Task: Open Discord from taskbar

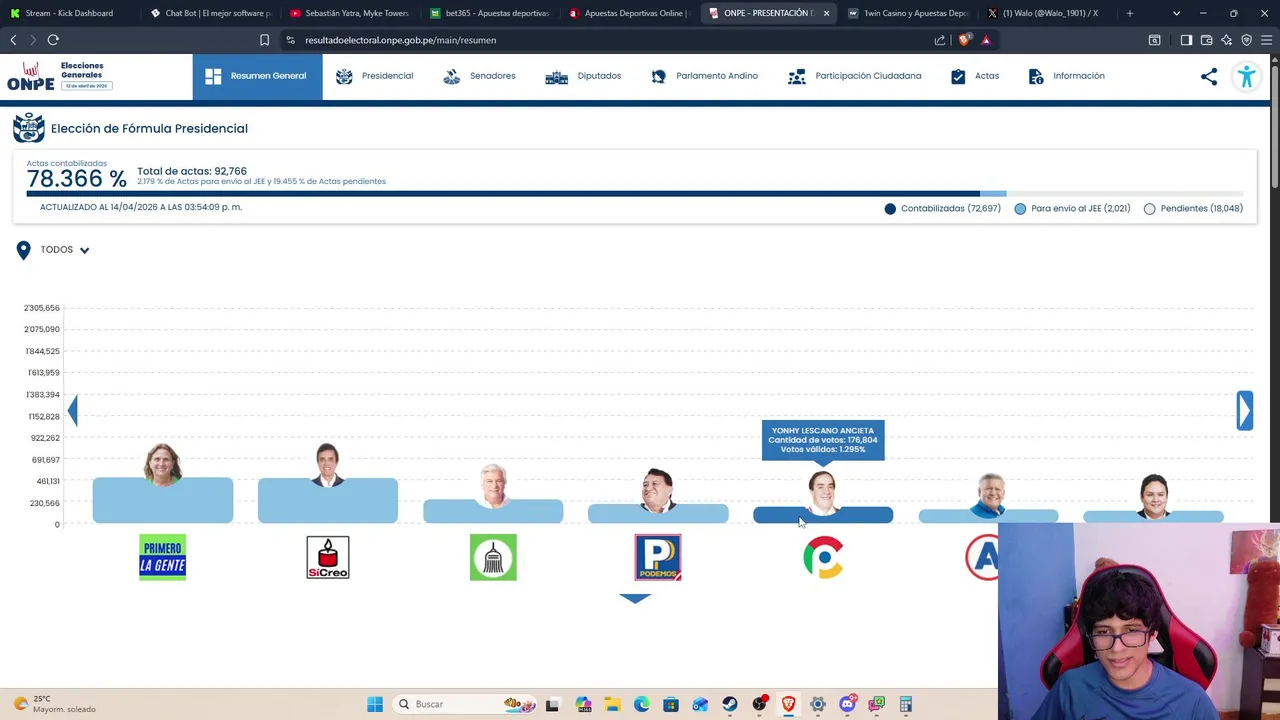Action: click(x=847, y=704)
